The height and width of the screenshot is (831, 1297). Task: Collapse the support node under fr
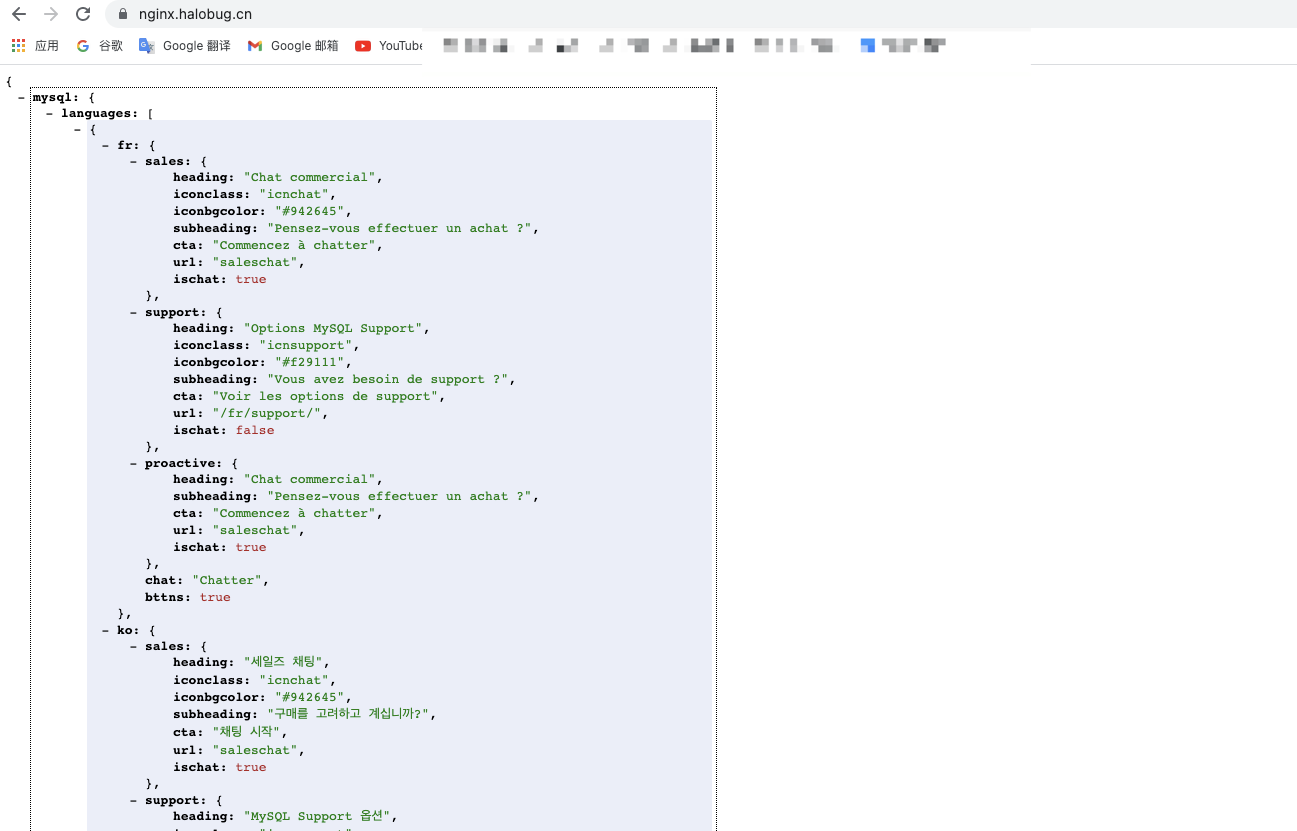[134, 312]
